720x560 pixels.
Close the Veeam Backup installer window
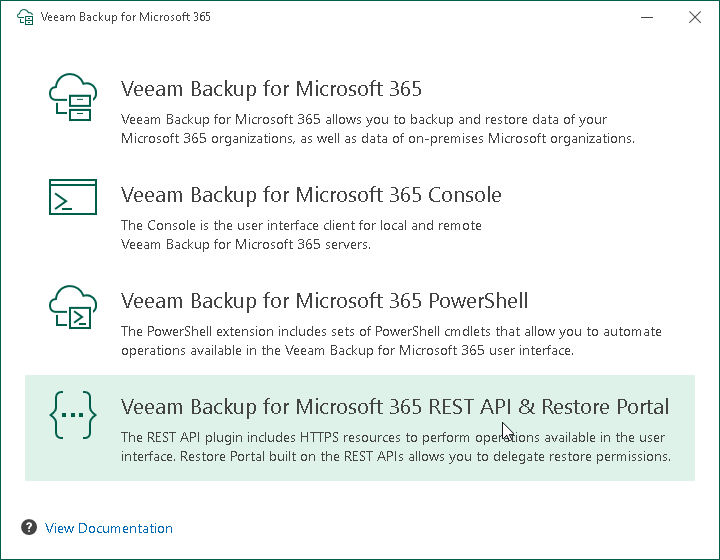[695, 17]
